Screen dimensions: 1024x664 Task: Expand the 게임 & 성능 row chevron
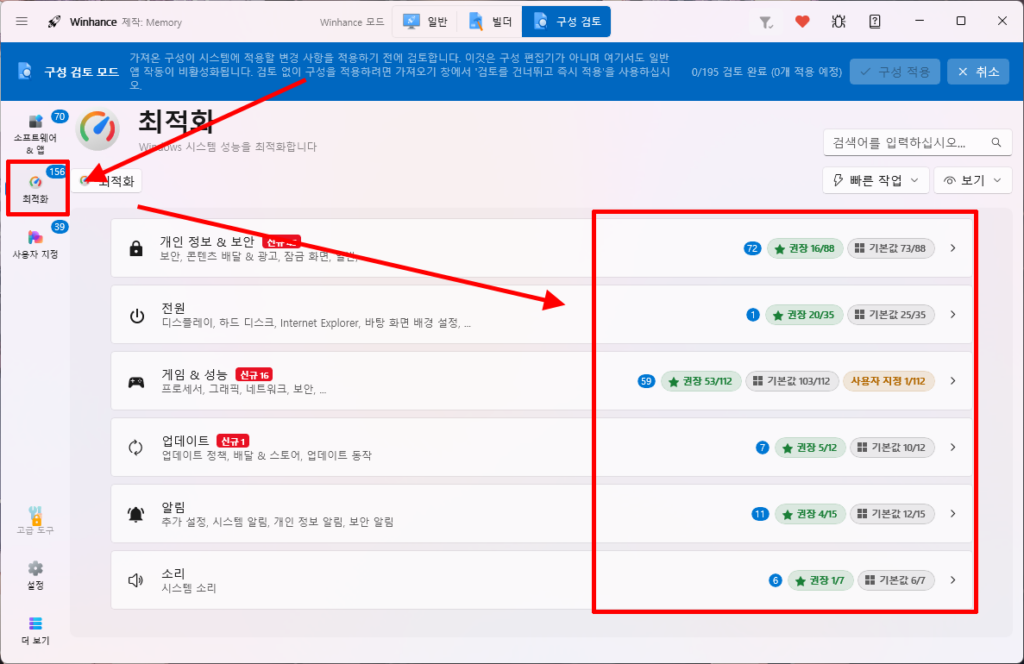953,381
